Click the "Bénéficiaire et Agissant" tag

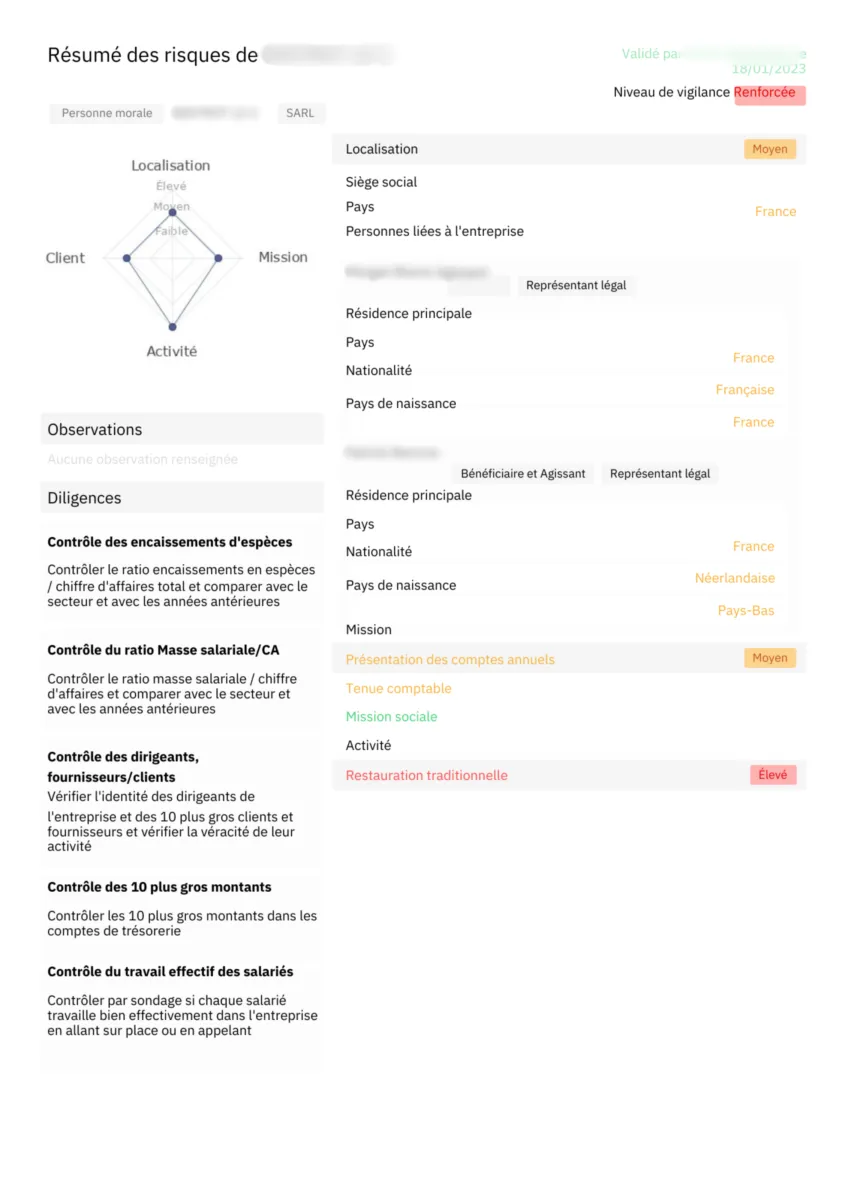523,473
